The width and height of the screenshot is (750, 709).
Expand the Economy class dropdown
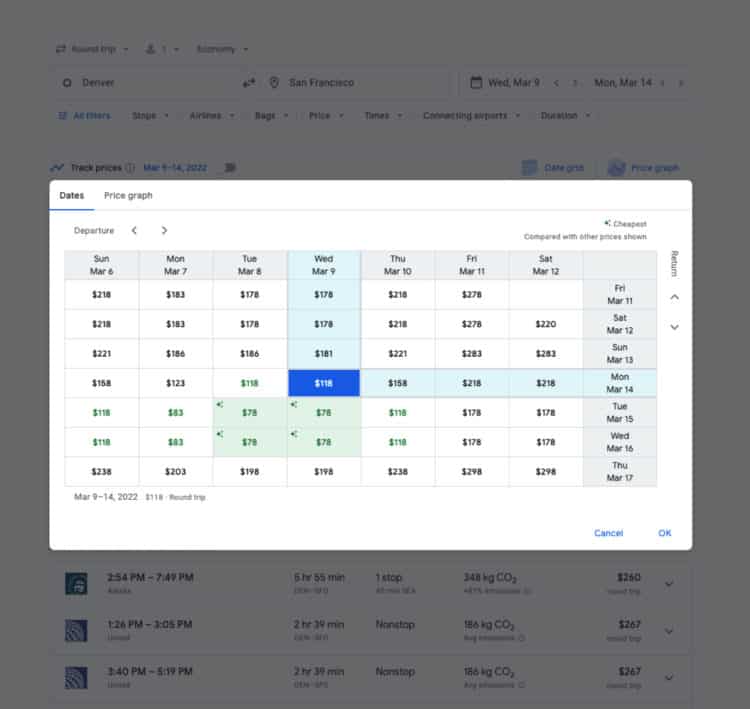[222, 49]
